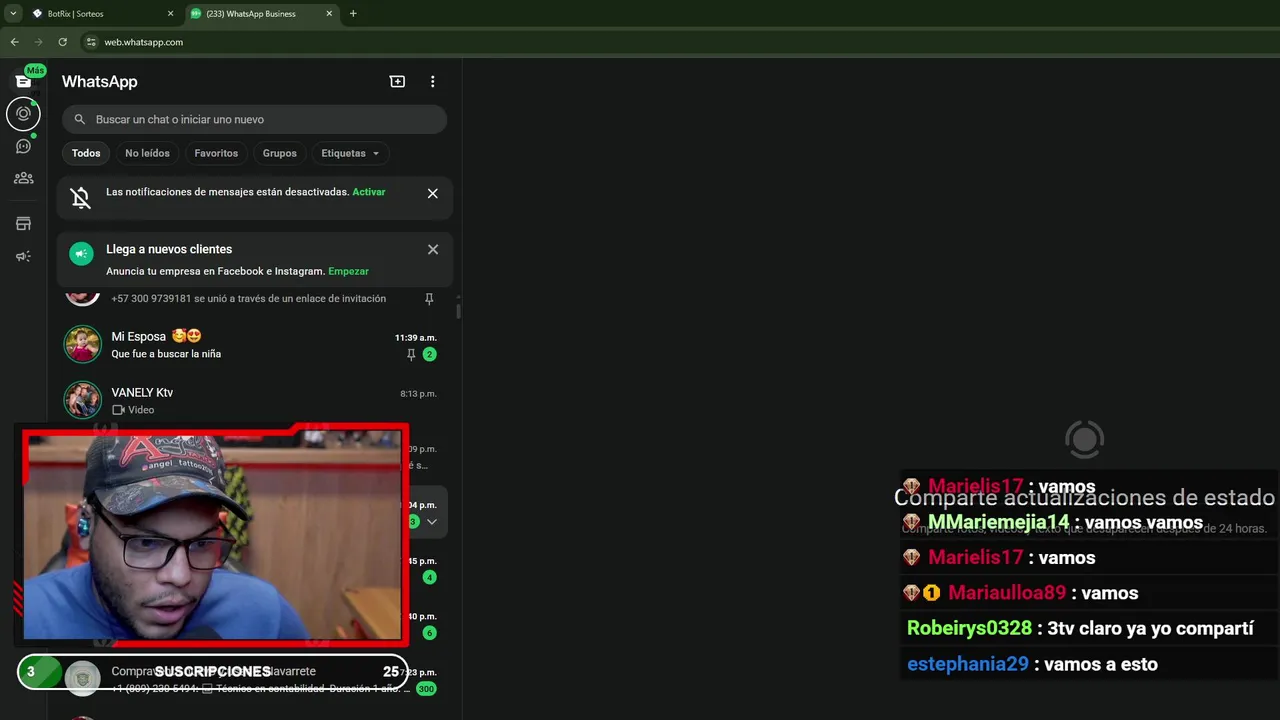Image resolution: width=1280 pixels, height=720 pixels.
Task: Click Activar to enable notifications
Action: 369,192
